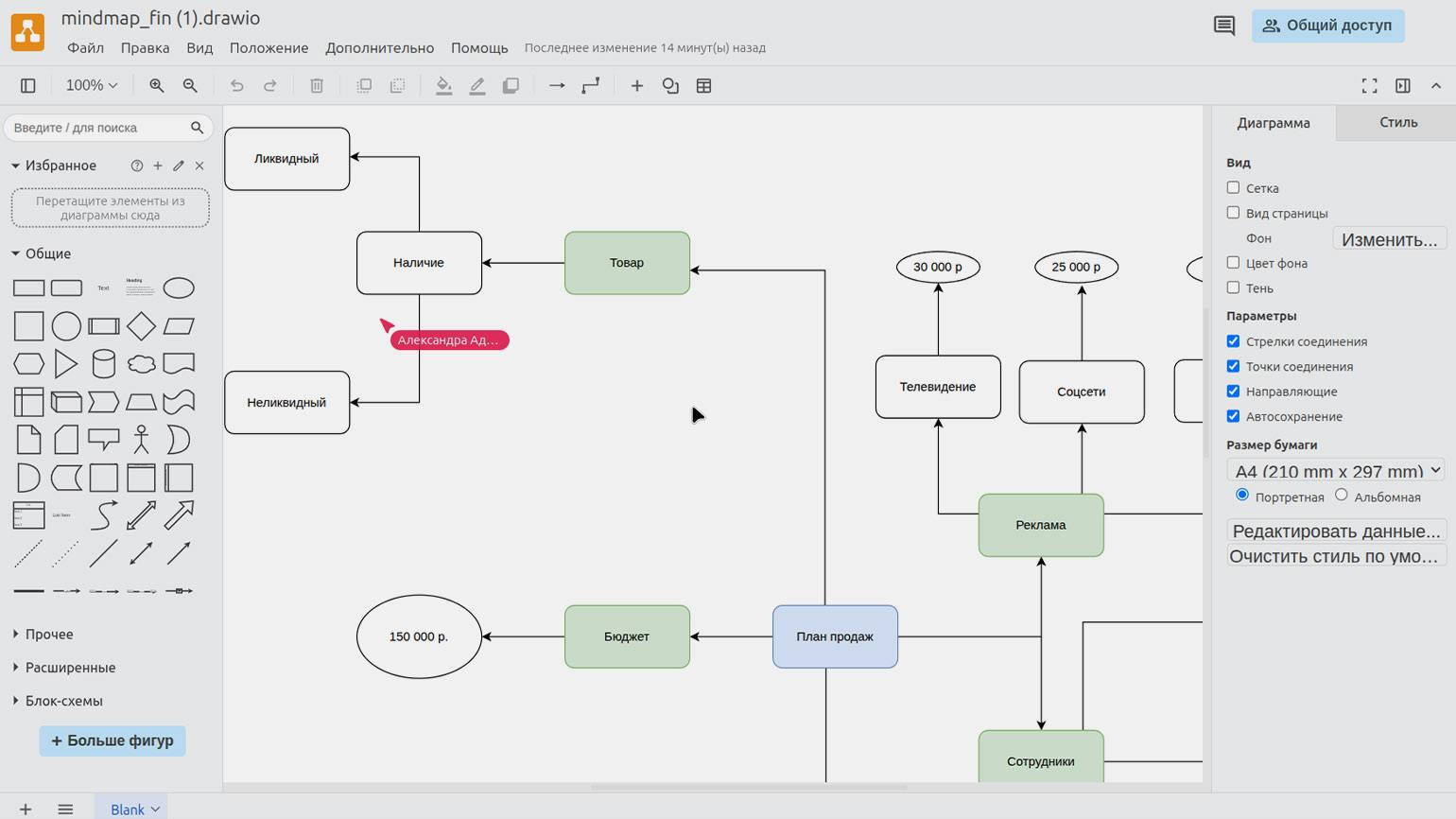Select the cylinder shape in General palette
Screen dimensions: 1456x819
(104, 364)
